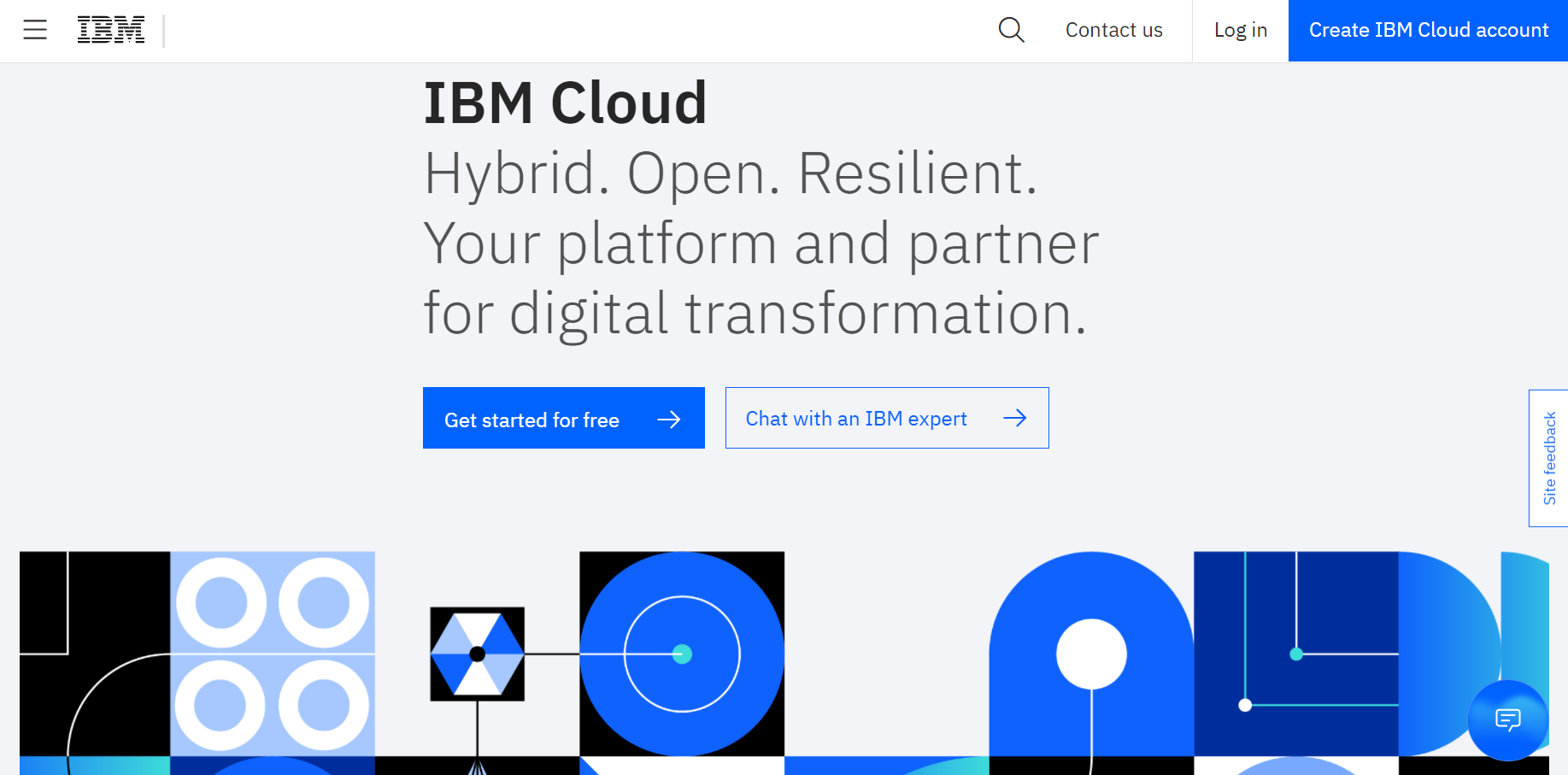This screenshot has width=1568, height=775.
Task: Open the Site feedback side tab
Action: click(x=1548, y=459)
